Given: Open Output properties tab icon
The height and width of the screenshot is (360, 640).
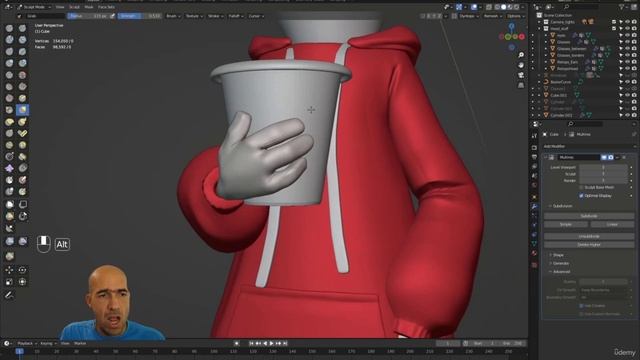Looking at the screenshot, I should point(534,157).
